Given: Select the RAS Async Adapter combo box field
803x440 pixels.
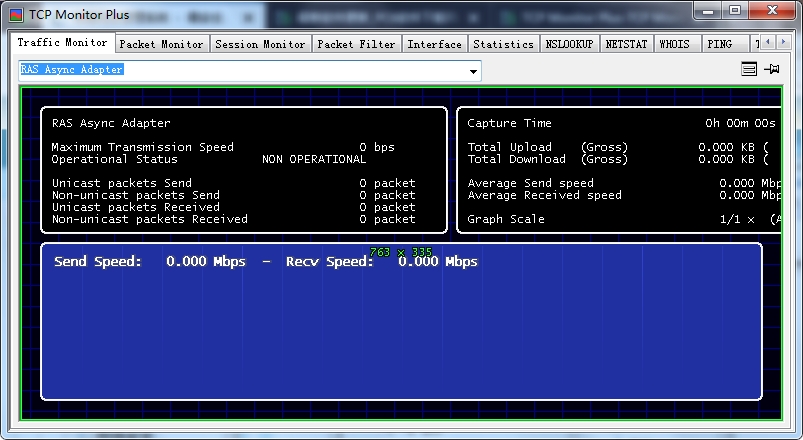Looking at the screenshot, I should pyautogui.click(x=250, y=71).
